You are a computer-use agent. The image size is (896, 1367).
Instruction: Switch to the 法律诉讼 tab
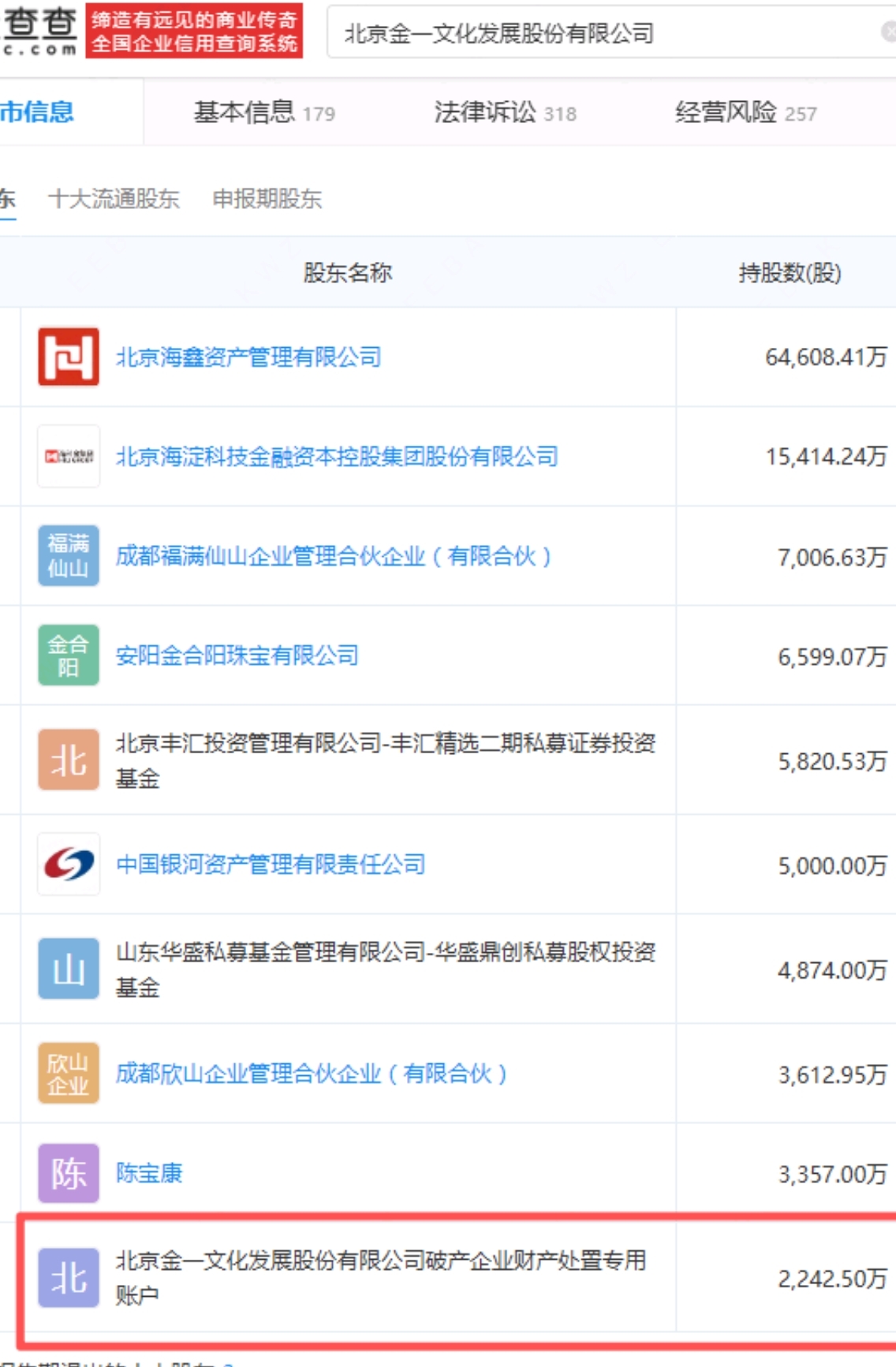(x=505, y=112)
